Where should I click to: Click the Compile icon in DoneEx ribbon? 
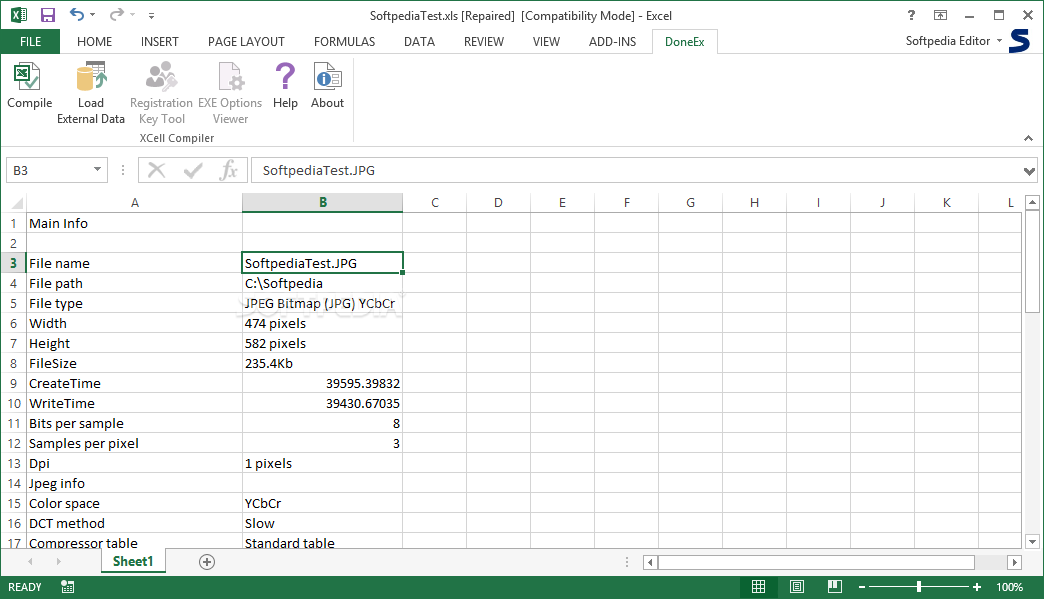[29, 77]
